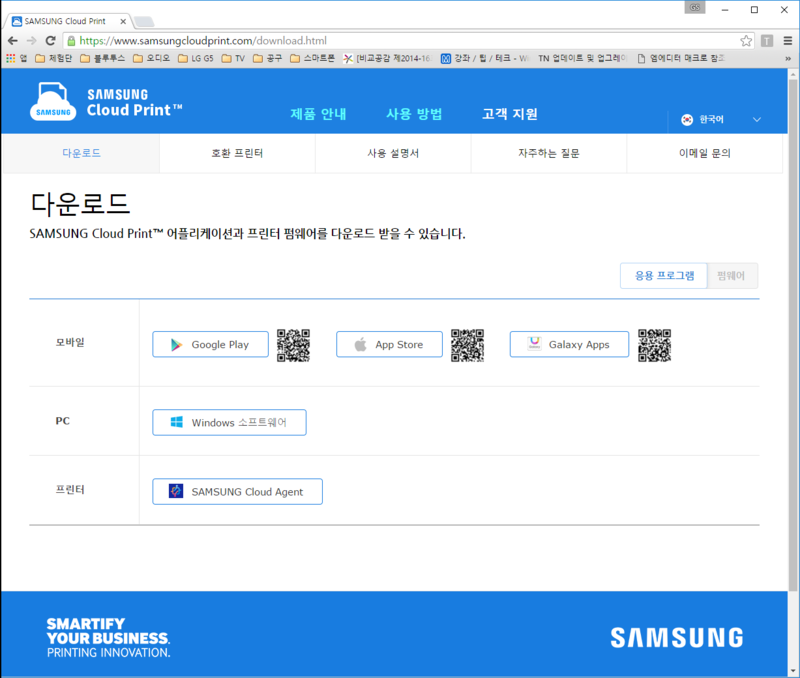Open the 강좌 / 팁 / 테크 bookmark
Image resolution: width=800 pixels, height=678 pixels.
pos(485,59)
